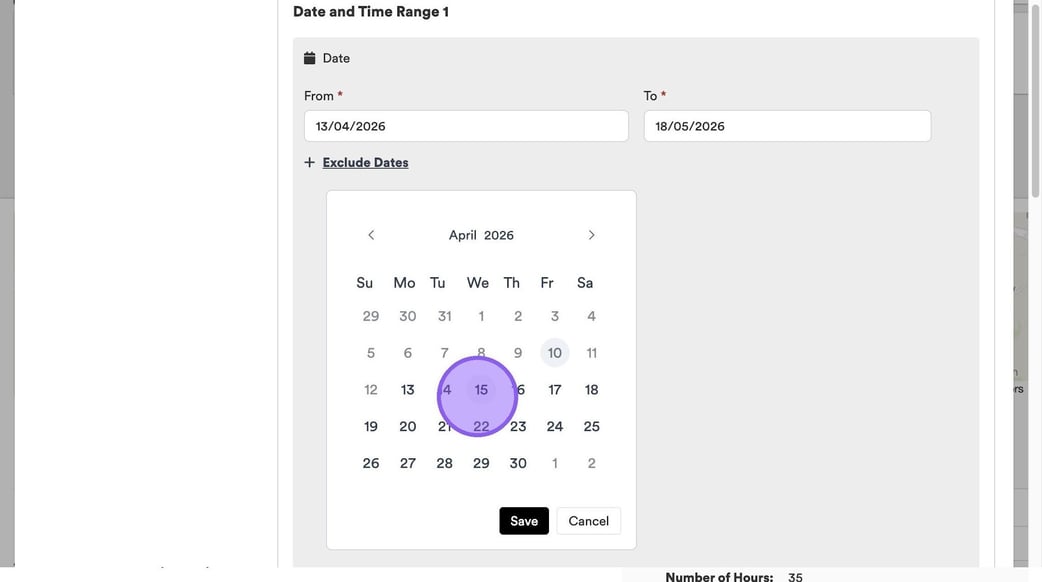
Task: Save the selected excluded dates
Action: click(x=524, y=521)
